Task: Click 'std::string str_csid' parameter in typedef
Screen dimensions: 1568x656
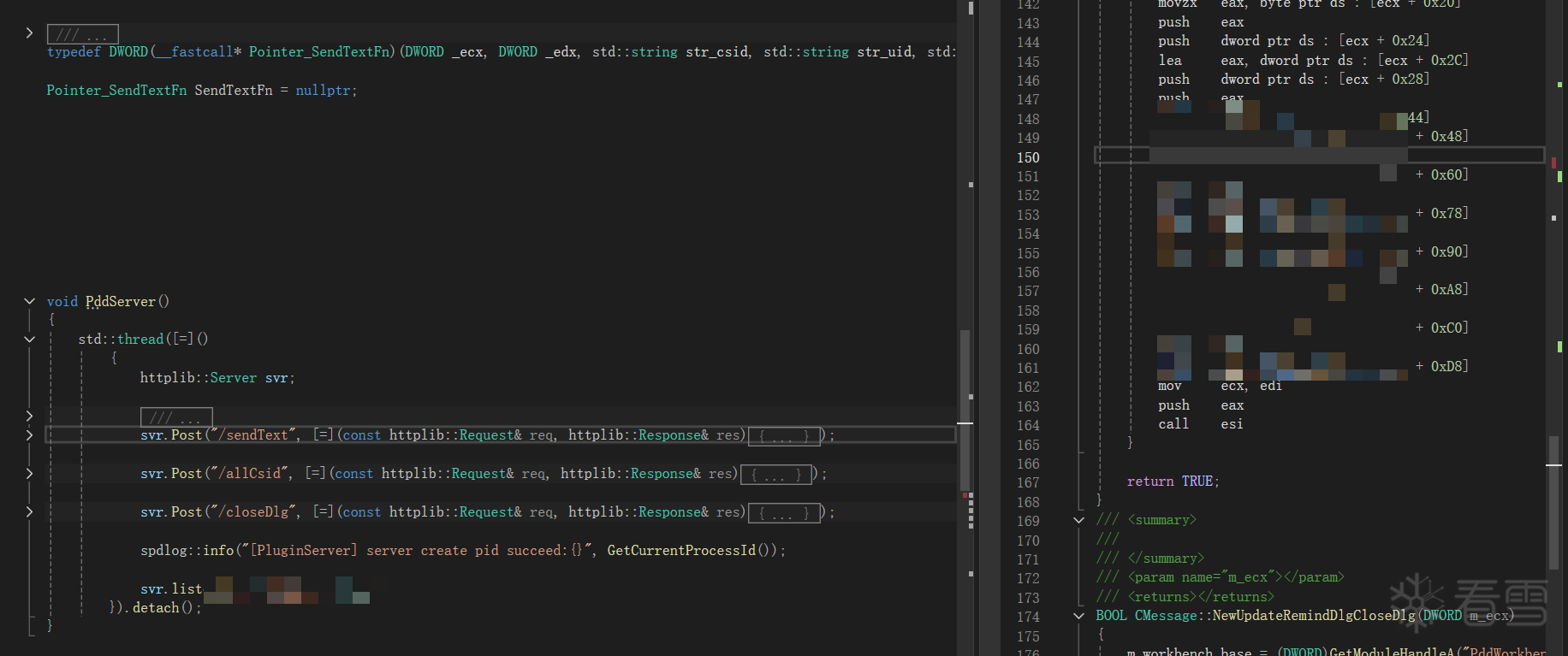Action: 671,52
